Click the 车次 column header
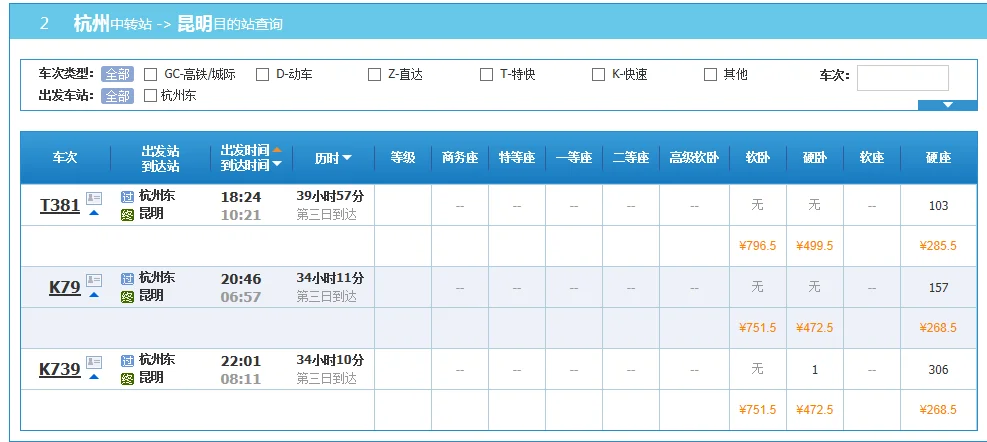The height and width of the screenshot is (442, 987). coord(65,157)
